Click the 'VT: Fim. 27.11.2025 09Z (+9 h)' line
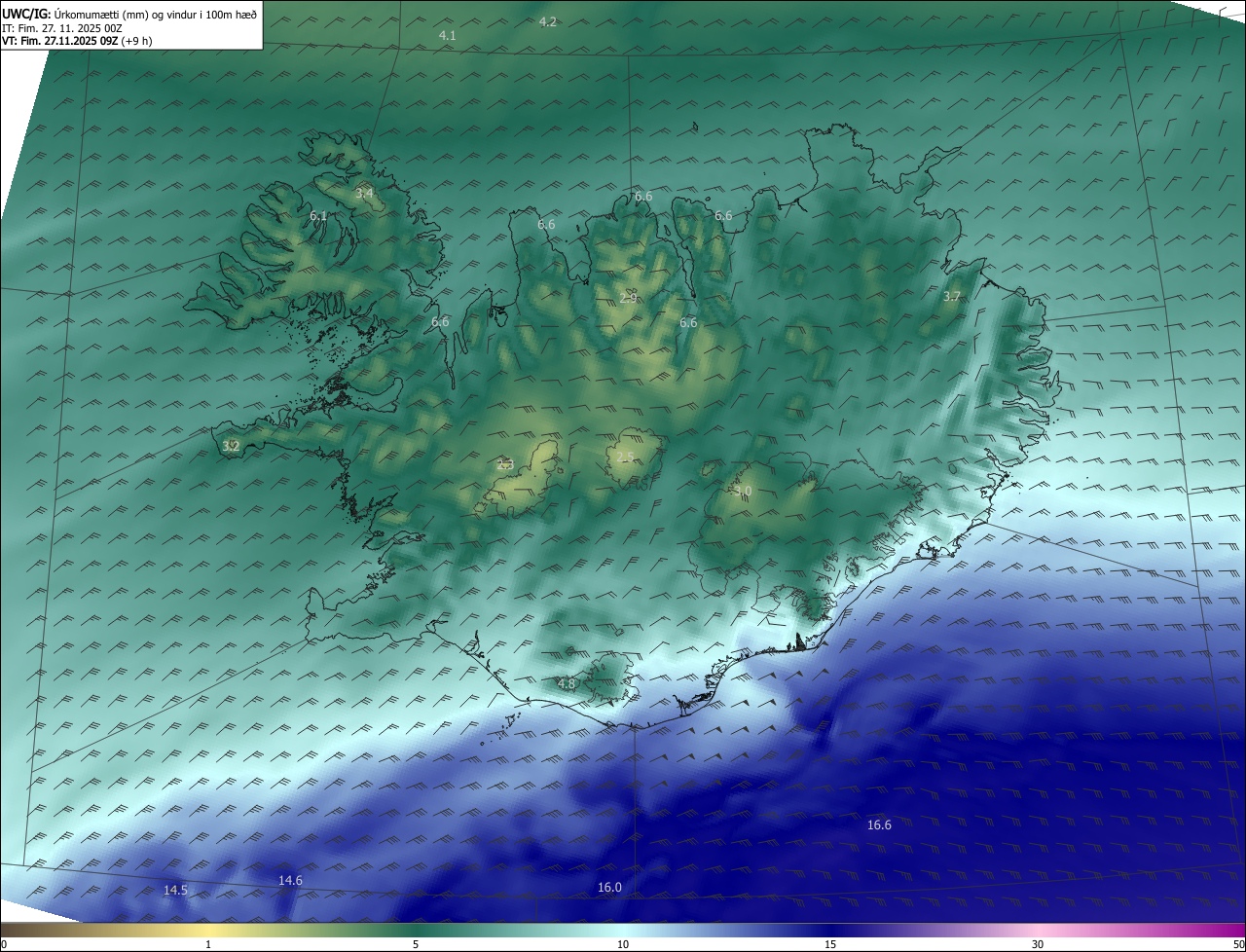 coord(77,41)
